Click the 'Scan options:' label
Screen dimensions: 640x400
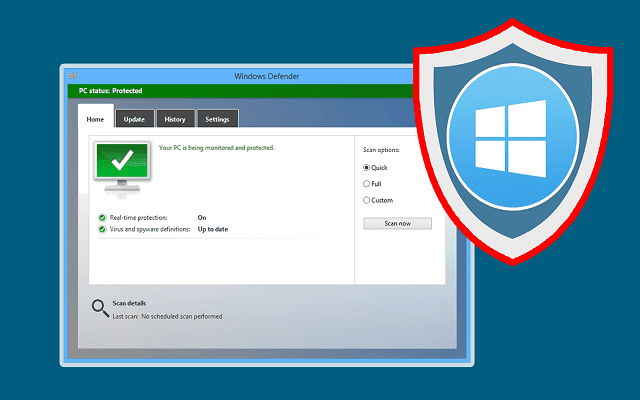click(x=381, y=150)
